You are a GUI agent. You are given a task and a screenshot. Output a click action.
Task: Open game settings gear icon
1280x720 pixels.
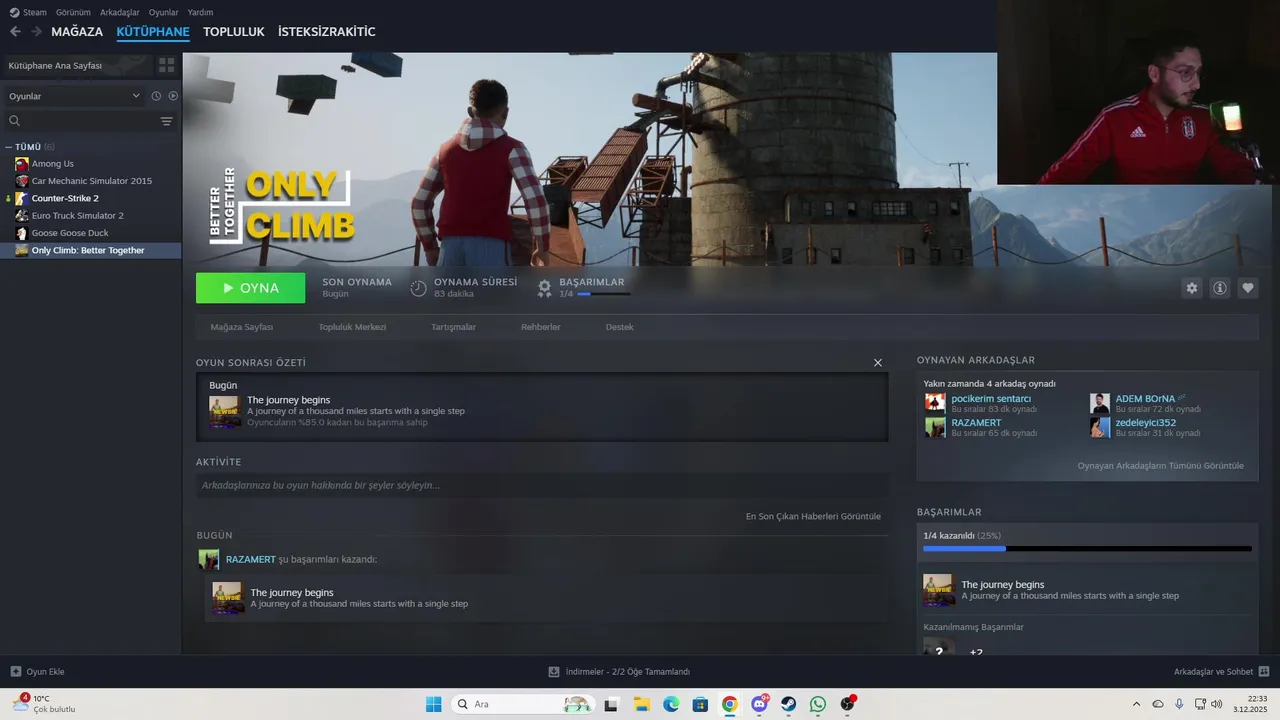1191,288
